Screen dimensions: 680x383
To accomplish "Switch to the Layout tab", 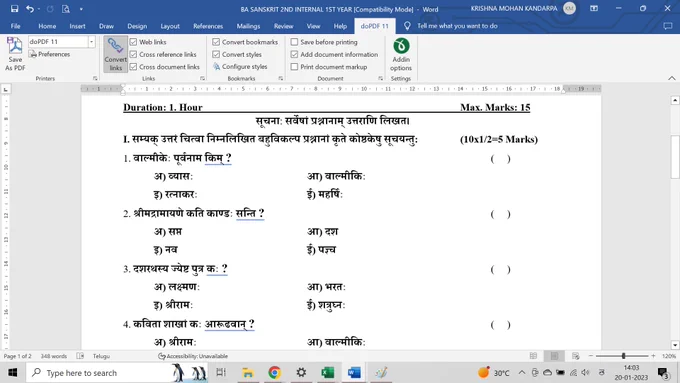I will coord(170,26).
